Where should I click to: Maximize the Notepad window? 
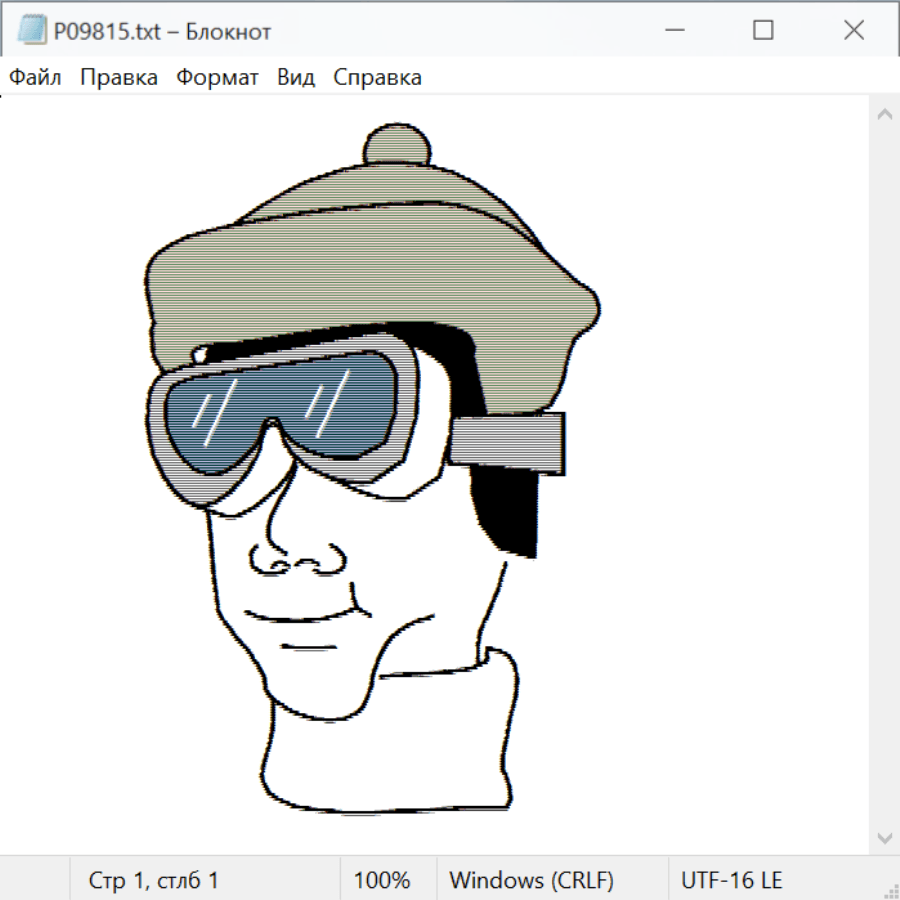tap(763, 31)
